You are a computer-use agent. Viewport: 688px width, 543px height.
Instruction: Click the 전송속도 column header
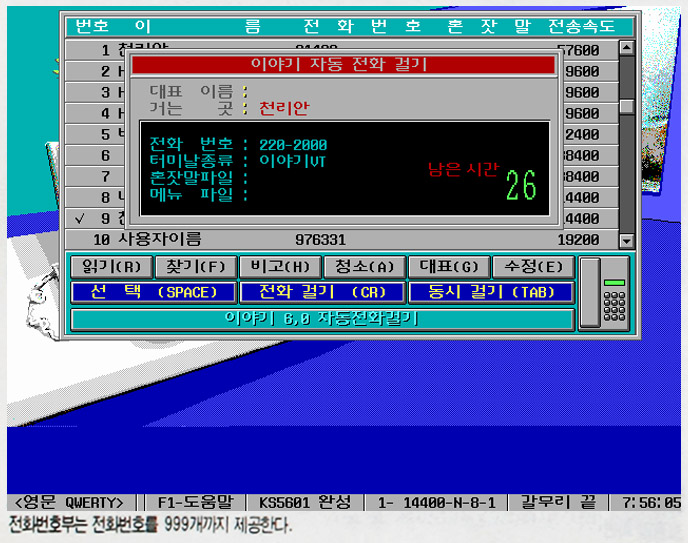coord(581,26)
